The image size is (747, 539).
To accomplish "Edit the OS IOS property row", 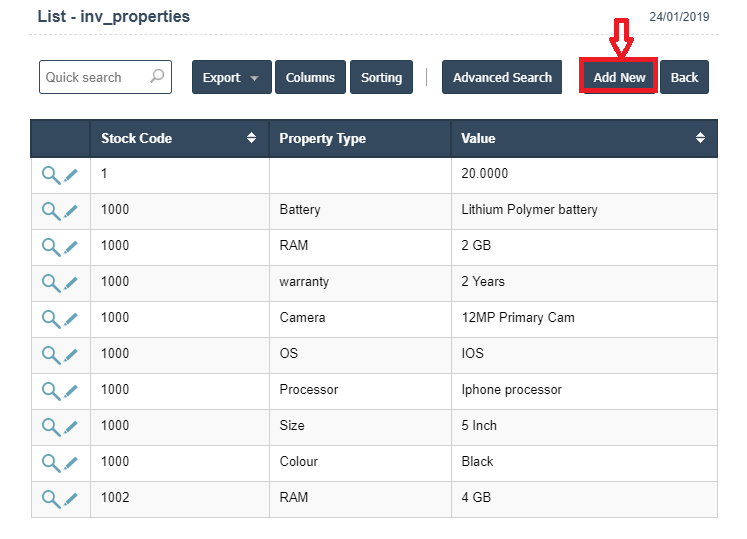I will [71, 354].
